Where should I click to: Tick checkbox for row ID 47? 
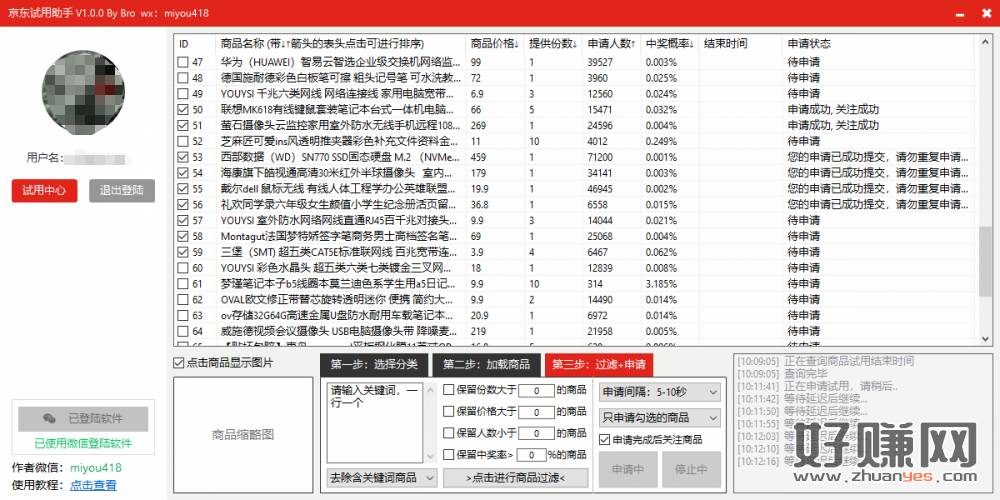pos(183,62)
